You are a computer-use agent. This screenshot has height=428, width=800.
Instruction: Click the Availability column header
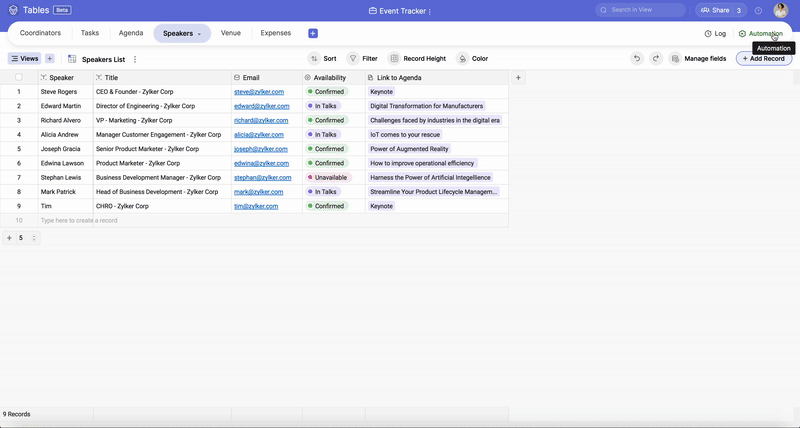click(x=334, y=78)
